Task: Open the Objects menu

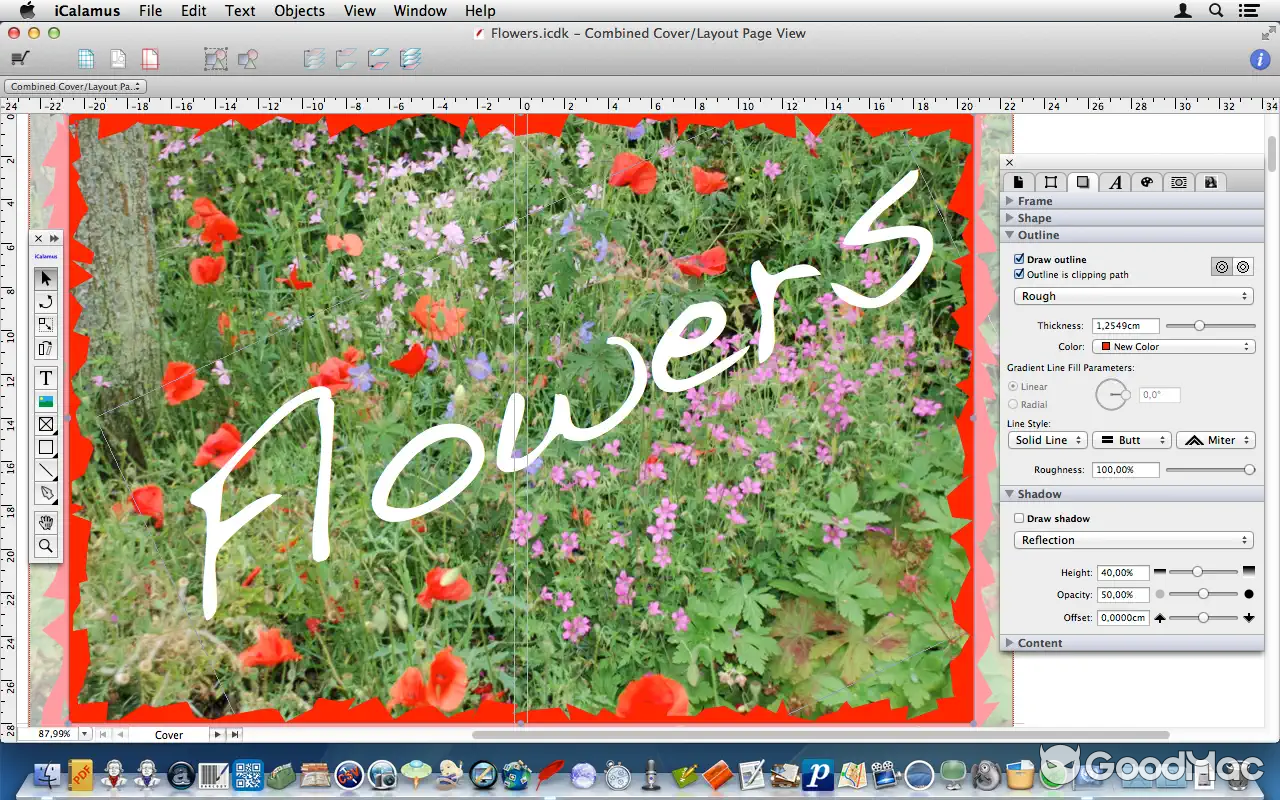Action: click(x=299, y=11)
